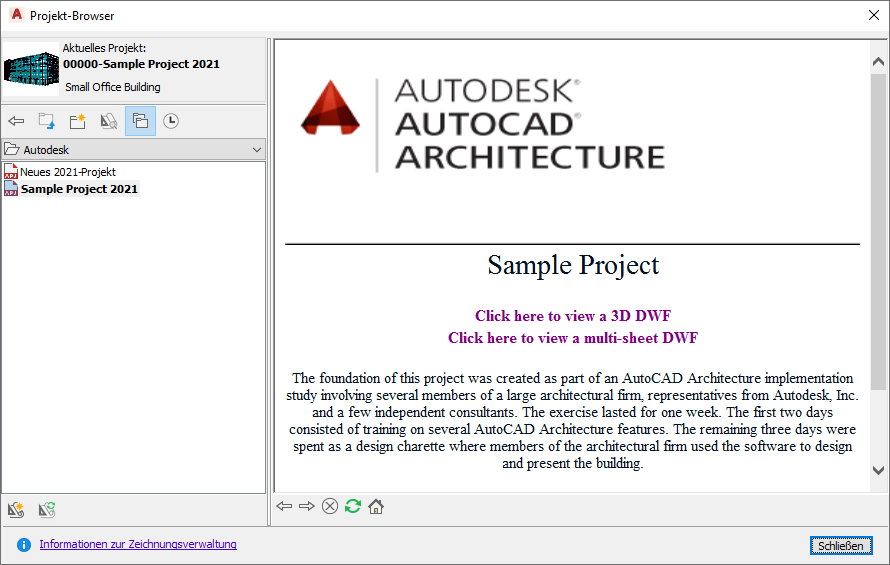Go to project home page icon

[376, 506]
